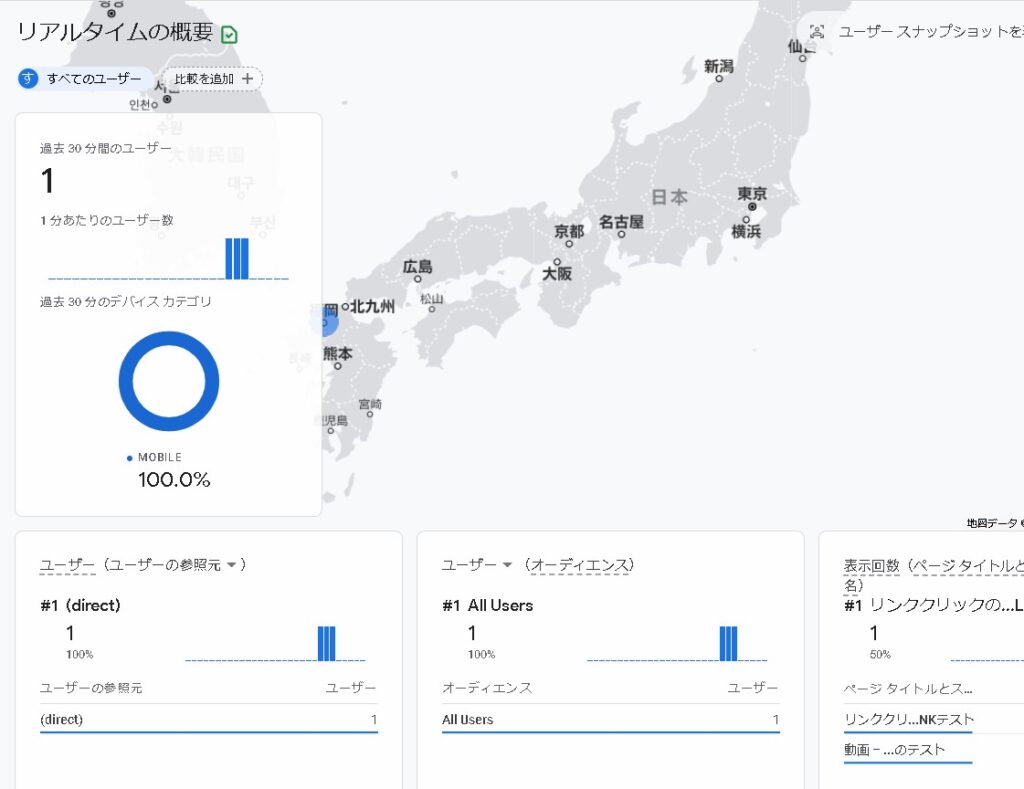The image size is (1024, 789).
Task: Select the All Users audience row
Action: click(610, 719)
